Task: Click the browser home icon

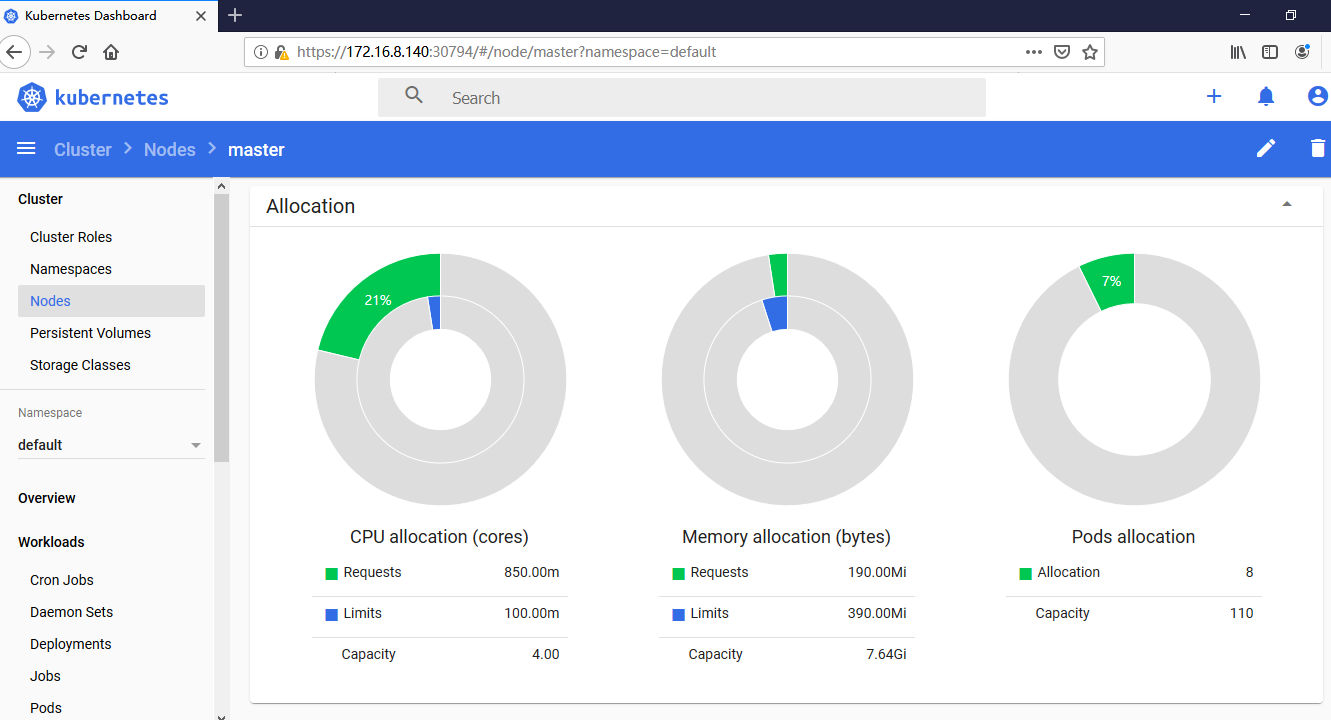Action: tap(111, 52)
